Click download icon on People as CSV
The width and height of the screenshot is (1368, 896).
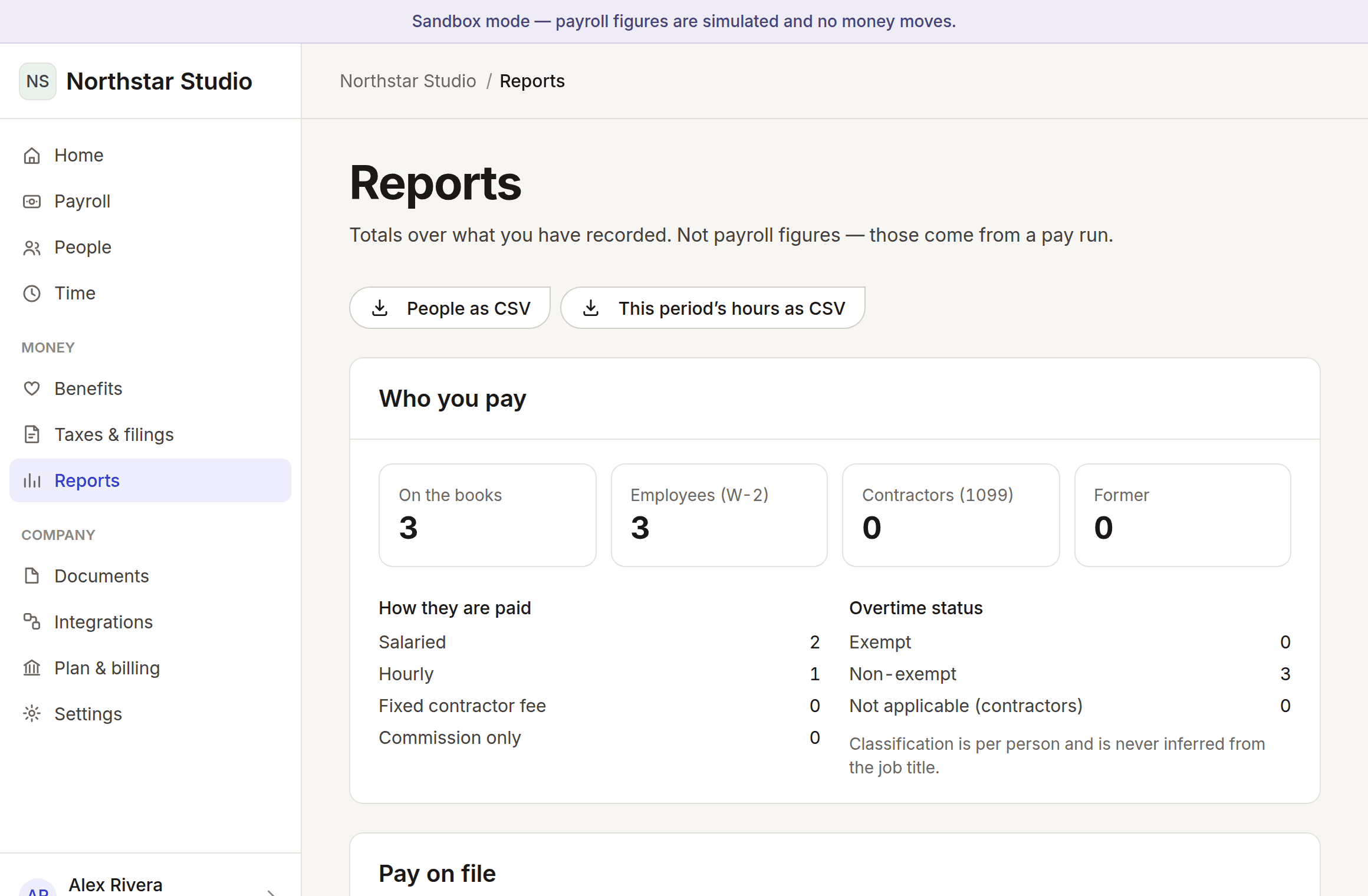tap(380, 308)
